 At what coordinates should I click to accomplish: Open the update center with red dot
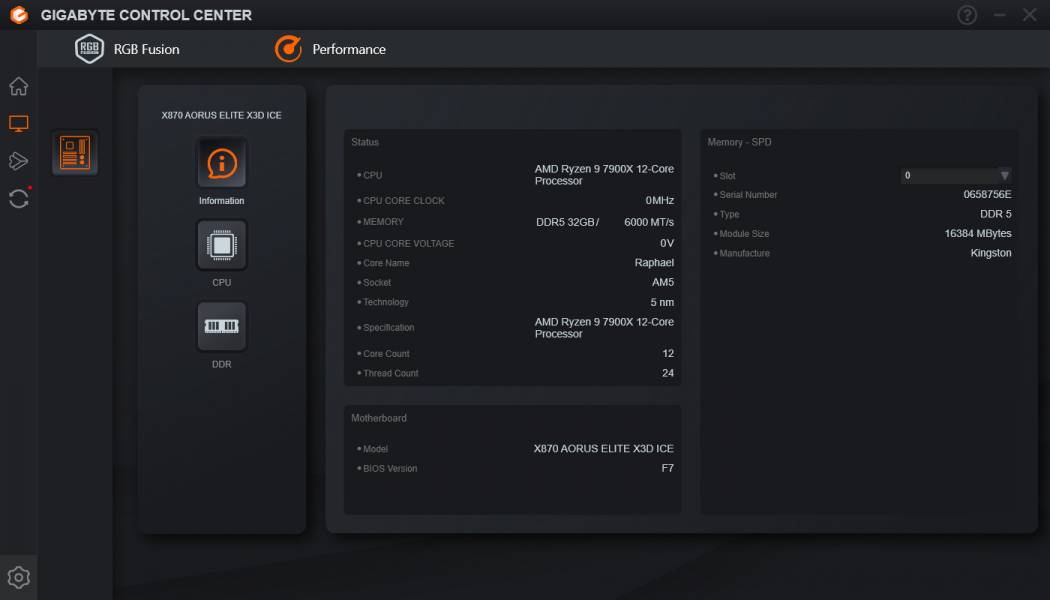click(18, 198)
